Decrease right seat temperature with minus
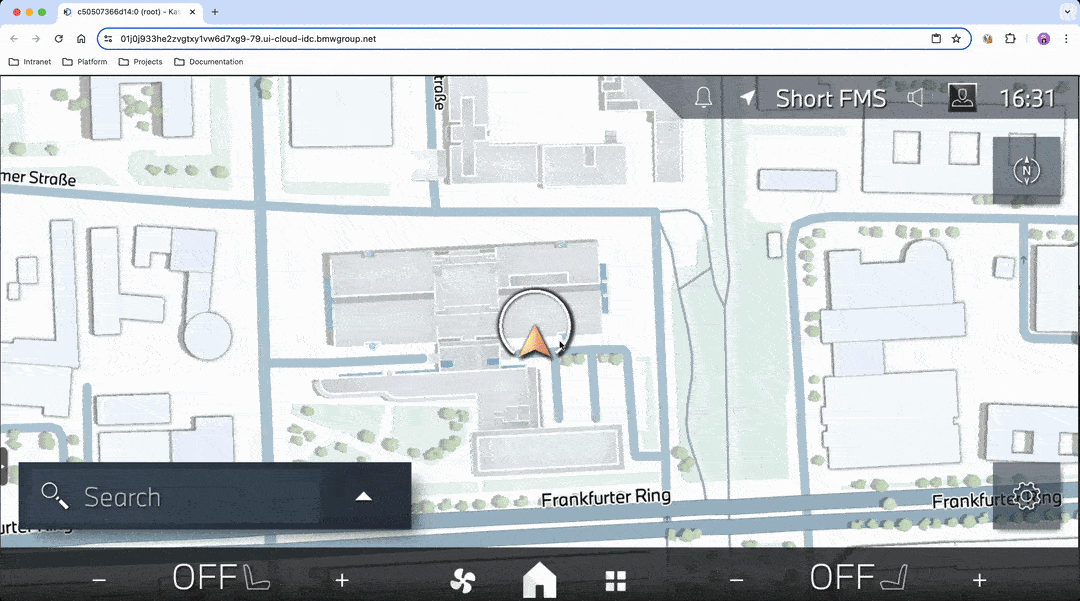The height and width of the screenshot is (601, 1080). [737, 580]
